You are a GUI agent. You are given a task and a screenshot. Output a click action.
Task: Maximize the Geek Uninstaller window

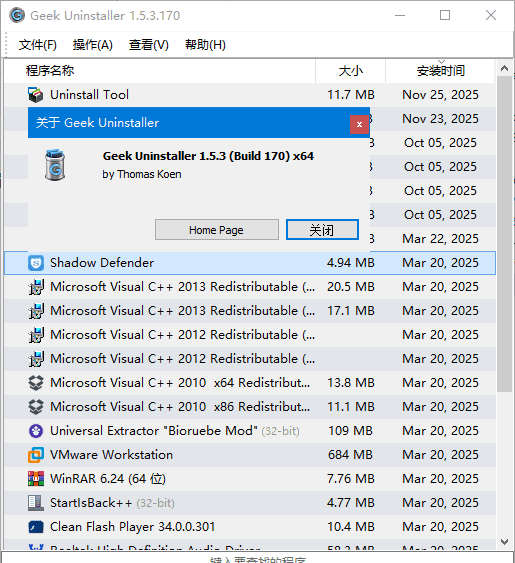click(x=445, y=15)
